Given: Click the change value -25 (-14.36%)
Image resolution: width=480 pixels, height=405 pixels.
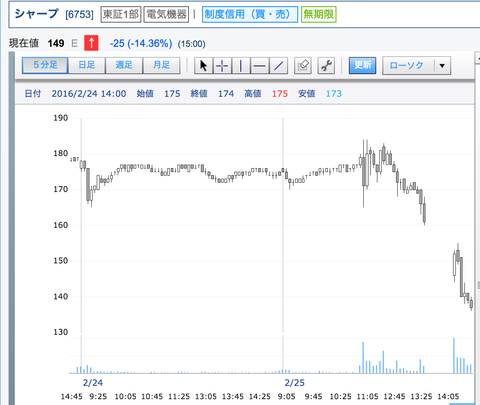Looking at the screenshot, I should tap(141, 43).
